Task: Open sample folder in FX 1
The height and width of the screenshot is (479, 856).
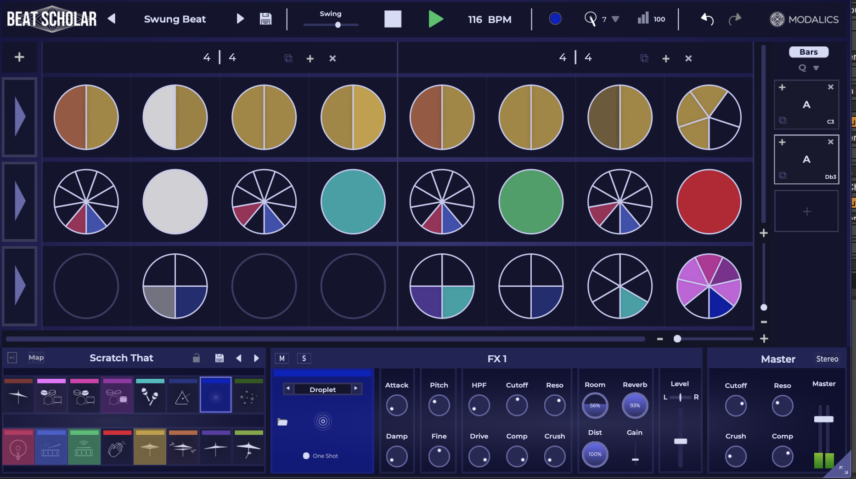Action: (x=282, y=422)
